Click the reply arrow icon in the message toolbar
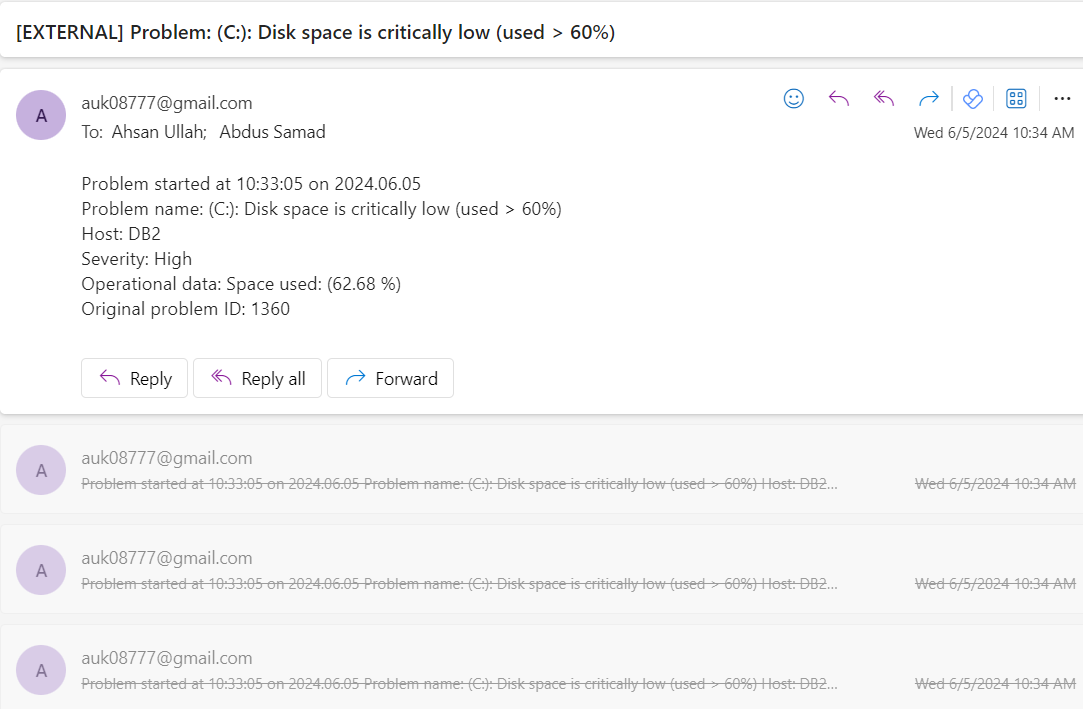Viewport: 1083px width, 709px height. [839, 98]
